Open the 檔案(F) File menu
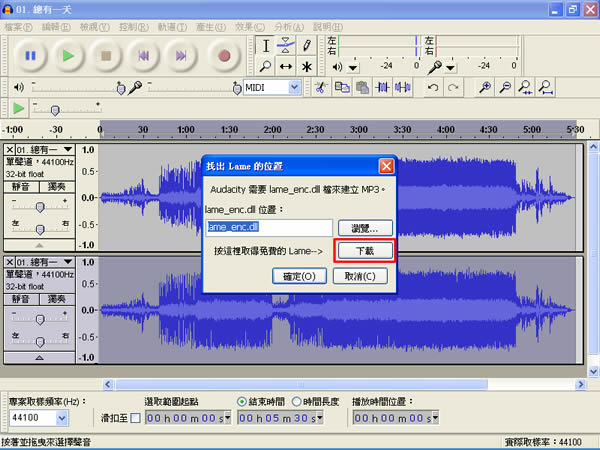Viewport: 600px width, 450px height. pyautogui.click(x=18, y=27)
